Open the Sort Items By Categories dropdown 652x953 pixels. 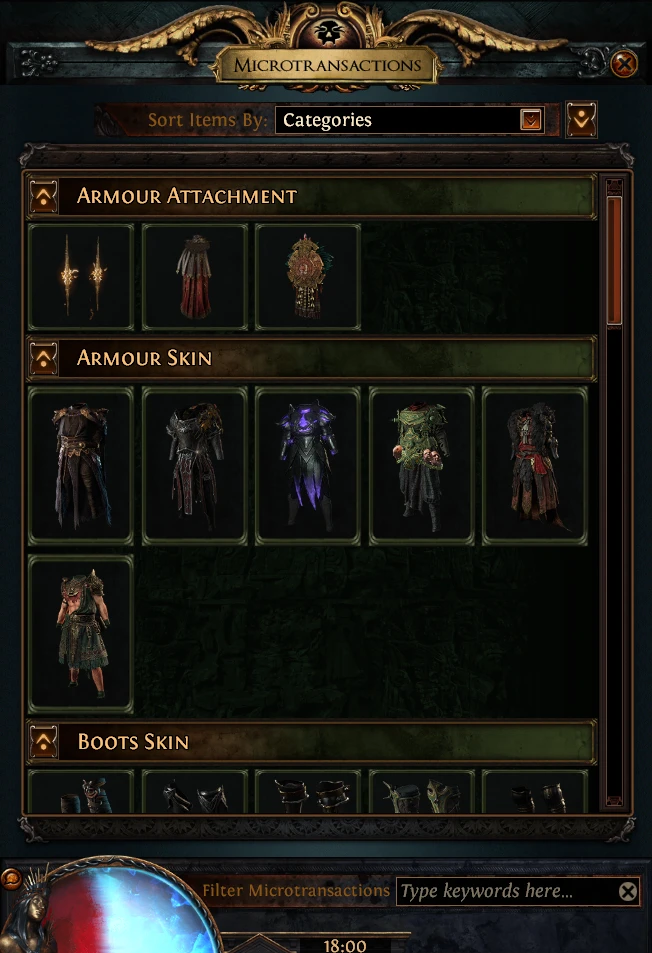tap(410, 120)
